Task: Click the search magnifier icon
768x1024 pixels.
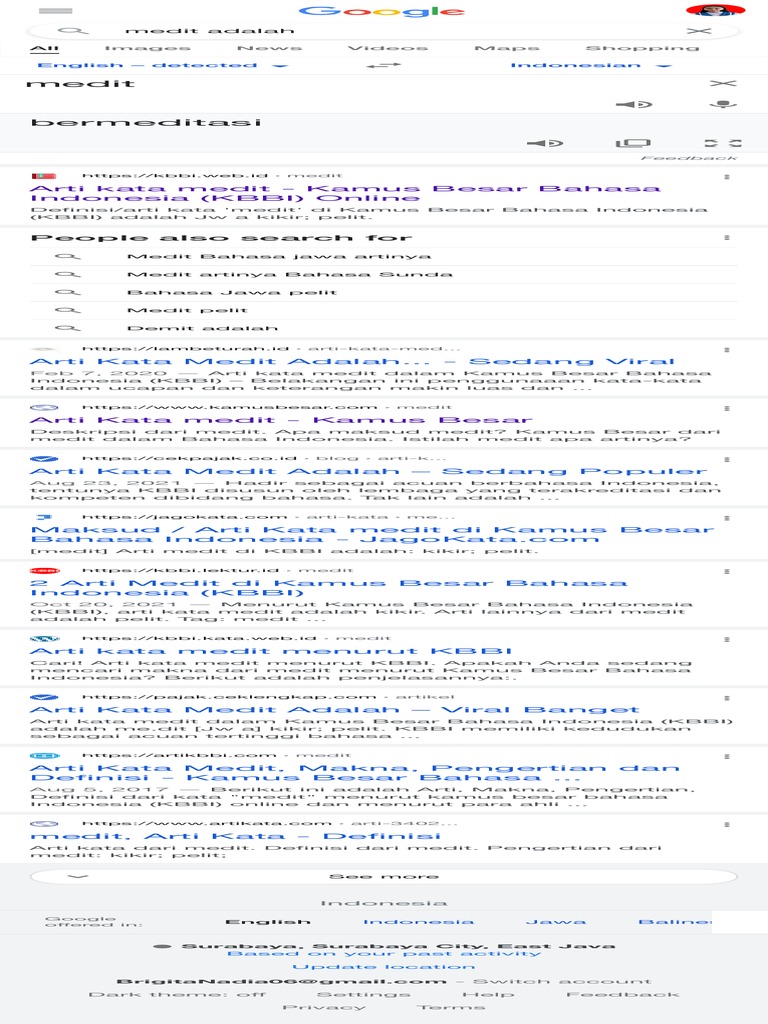Action: click(72, 31)
